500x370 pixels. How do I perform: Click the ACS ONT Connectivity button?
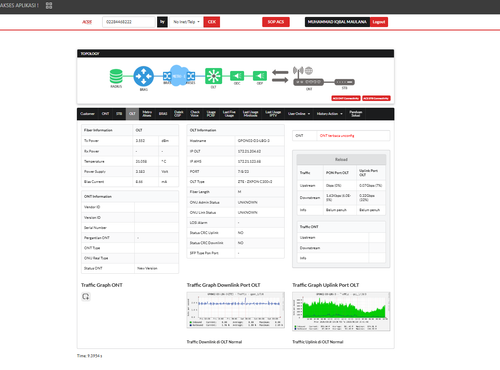346,98
